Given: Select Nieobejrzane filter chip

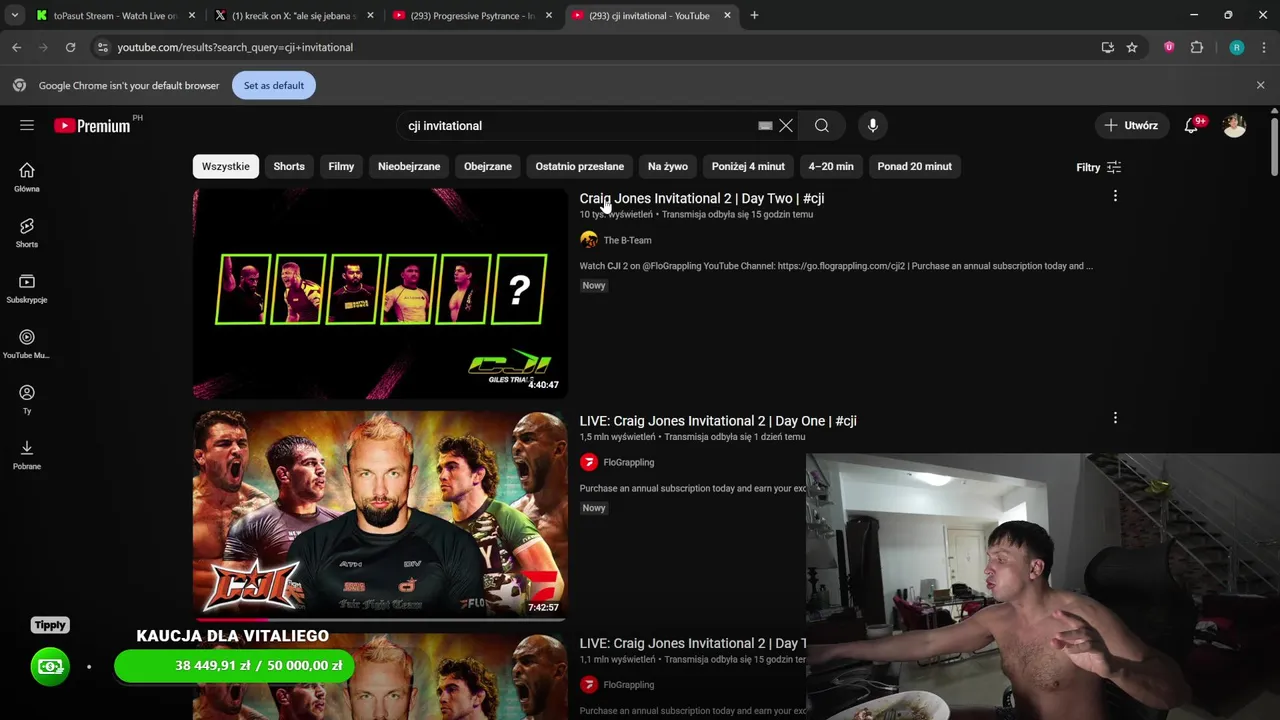Looking at the screenshot, I should (409, 166).
